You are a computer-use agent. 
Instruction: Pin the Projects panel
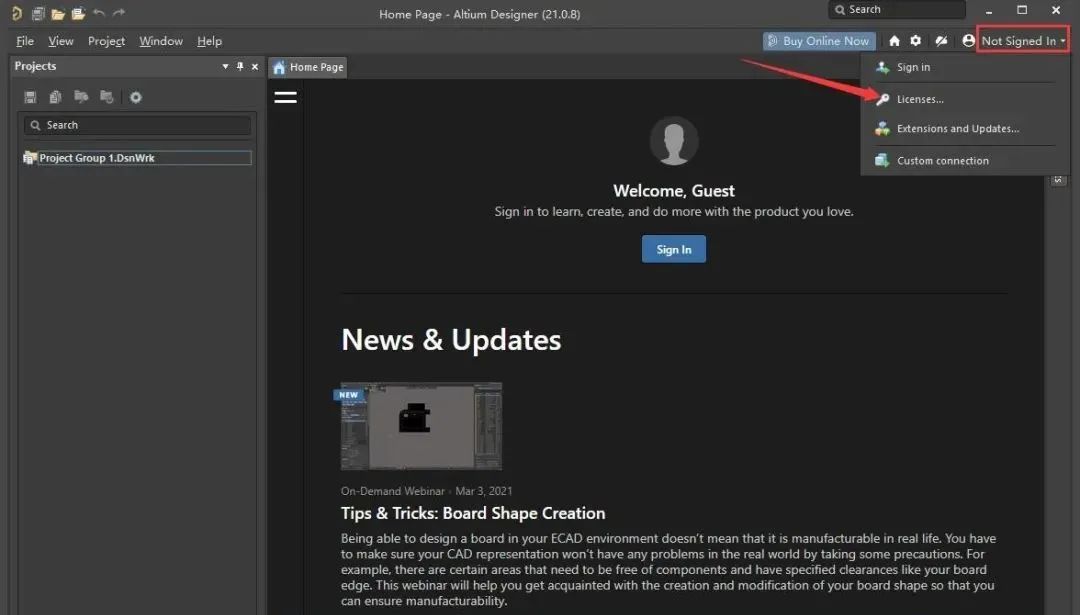click(240, 67)
